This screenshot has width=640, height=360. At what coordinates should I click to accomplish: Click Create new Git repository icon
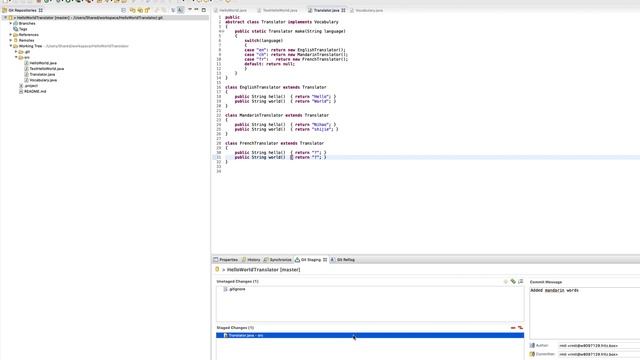point(147,10)
